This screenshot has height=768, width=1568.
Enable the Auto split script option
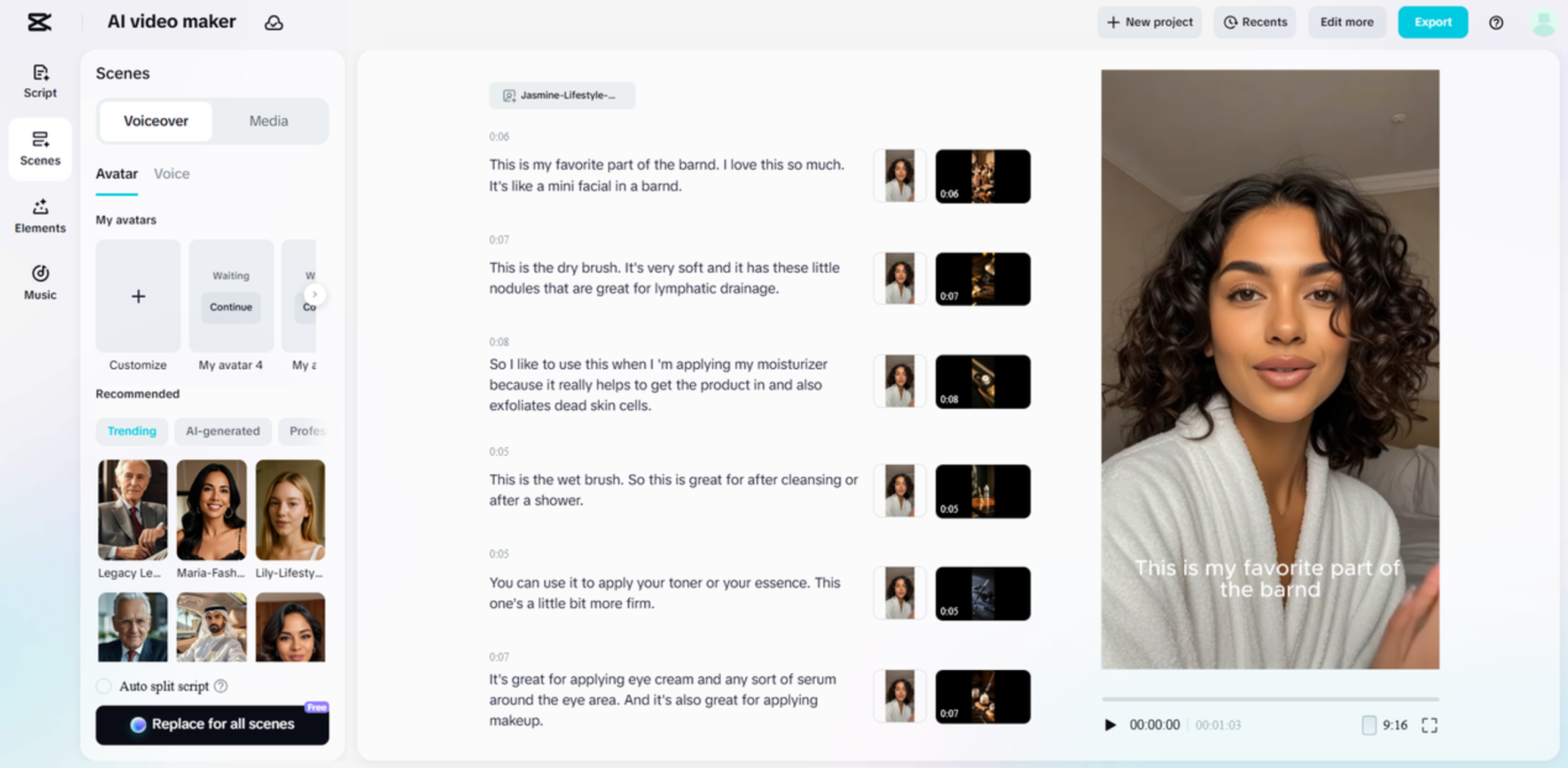point(104,685)
